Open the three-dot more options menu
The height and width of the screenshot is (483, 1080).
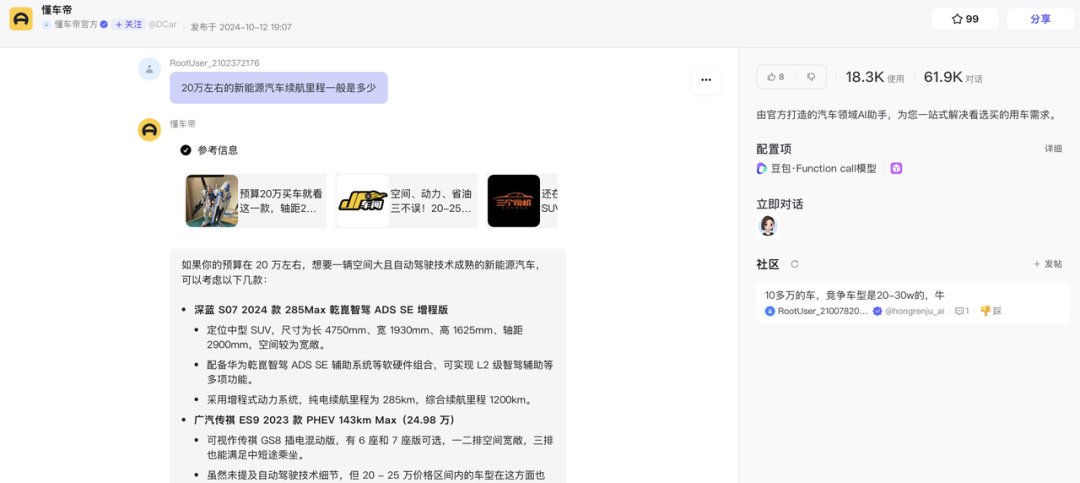[706, 80]
